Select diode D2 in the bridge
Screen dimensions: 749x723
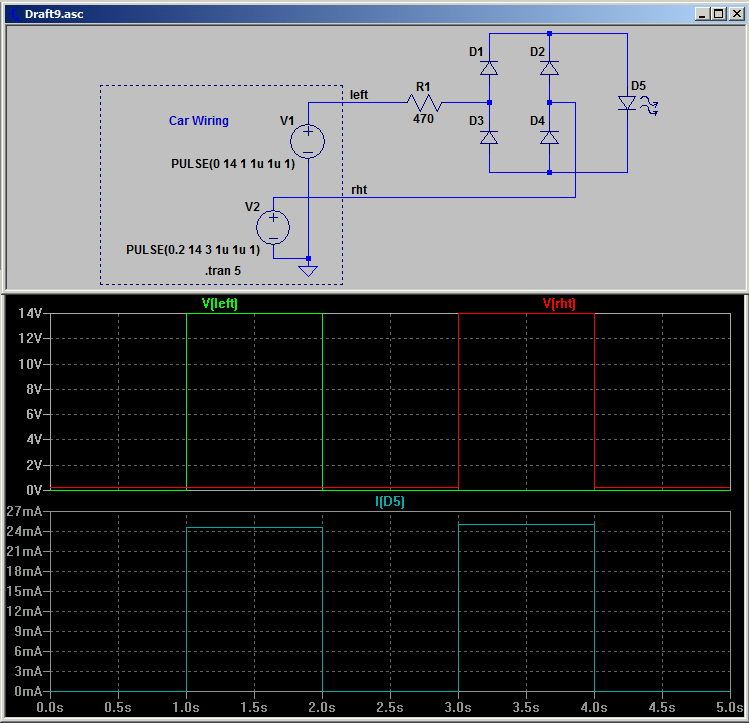point(549,68)
